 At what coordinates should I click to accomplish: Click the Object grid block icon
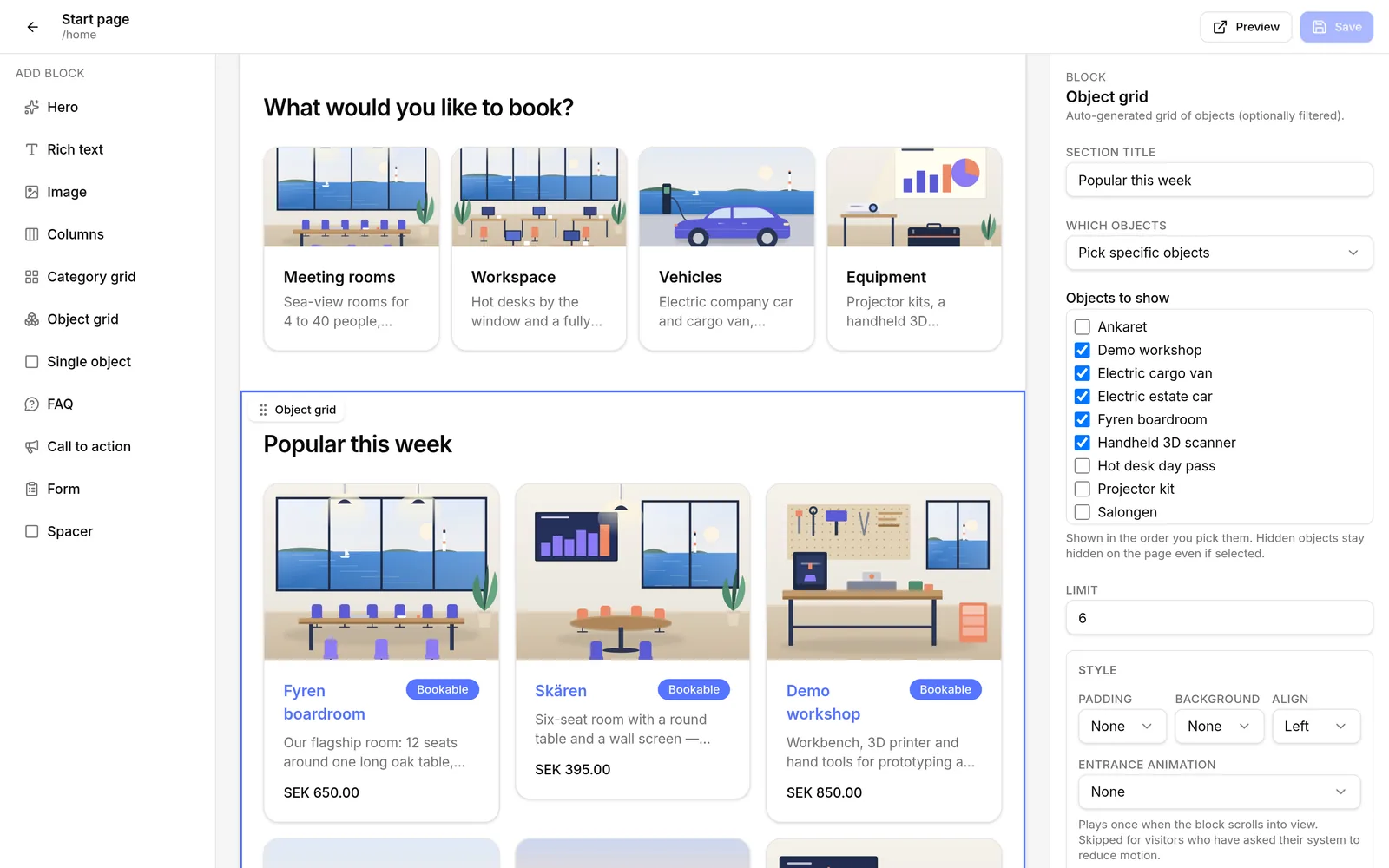pyautogui.click(x=32, y=319)
